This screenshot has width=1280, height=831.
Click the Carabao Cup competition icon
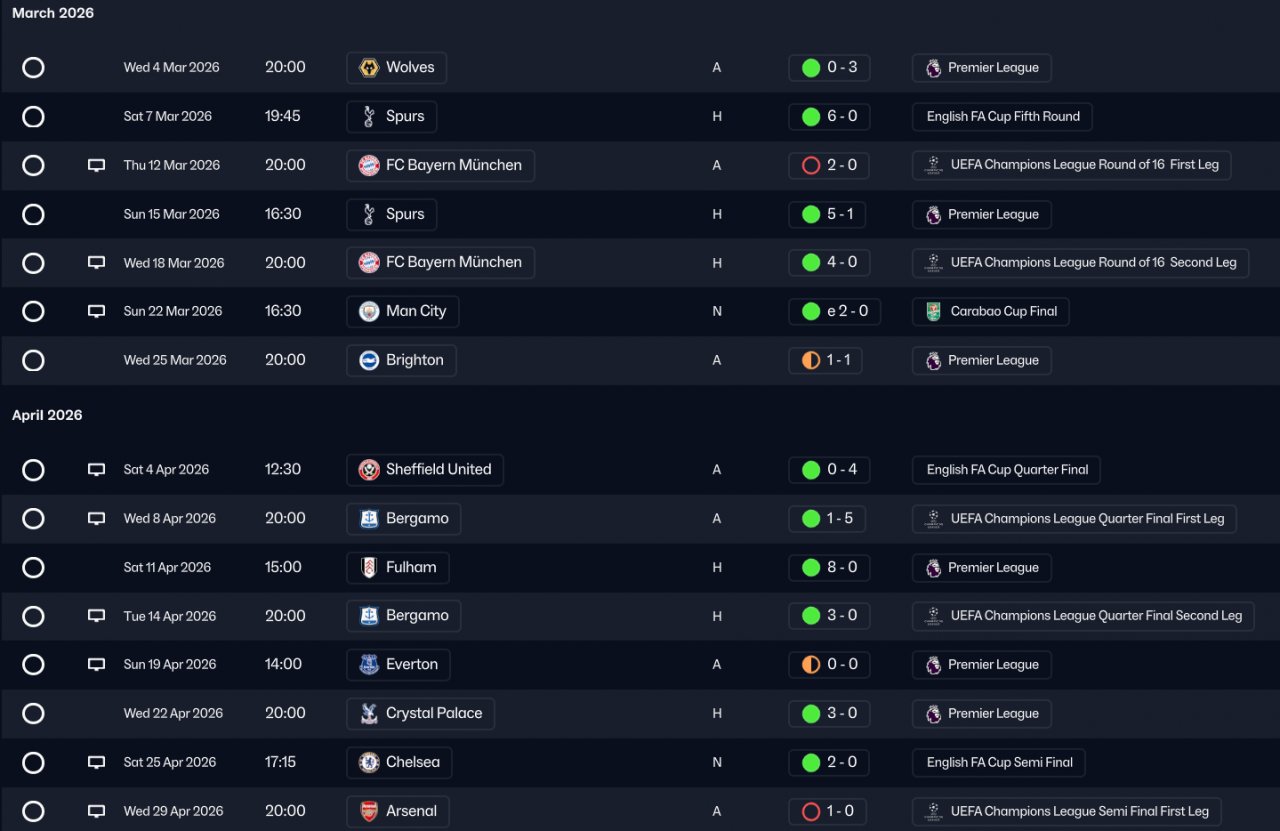click(933, 311)
